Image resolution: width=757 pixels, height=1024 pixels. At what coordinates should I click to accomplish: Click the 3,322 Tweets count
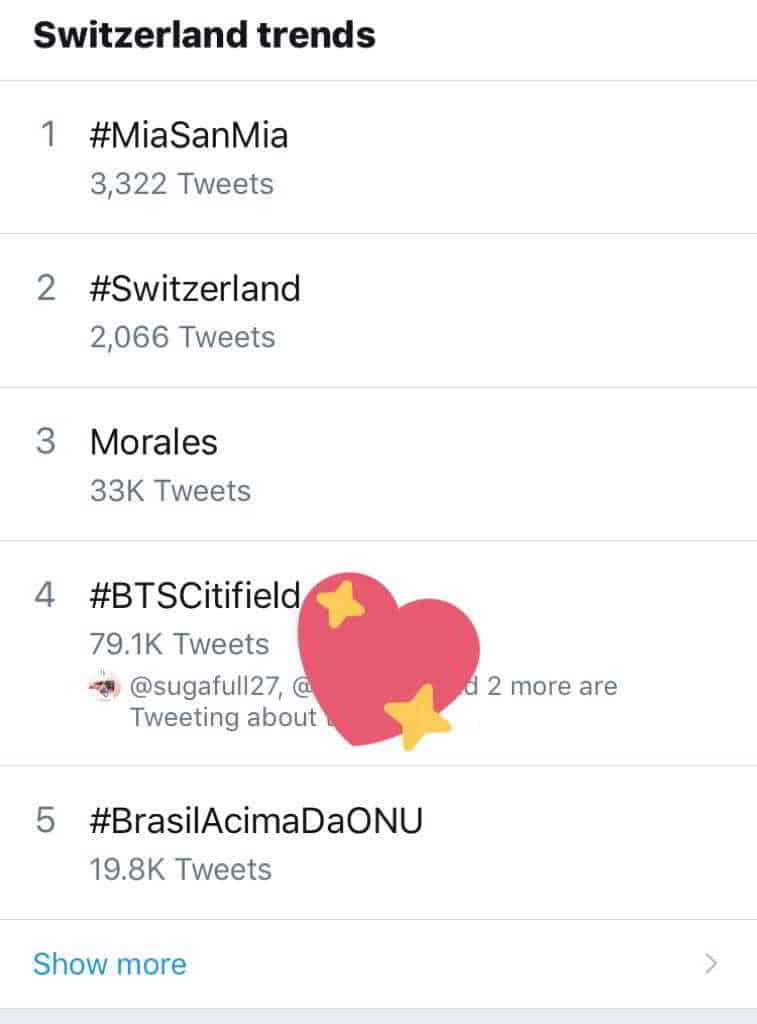pyautogui.click(x=181, y=184)
